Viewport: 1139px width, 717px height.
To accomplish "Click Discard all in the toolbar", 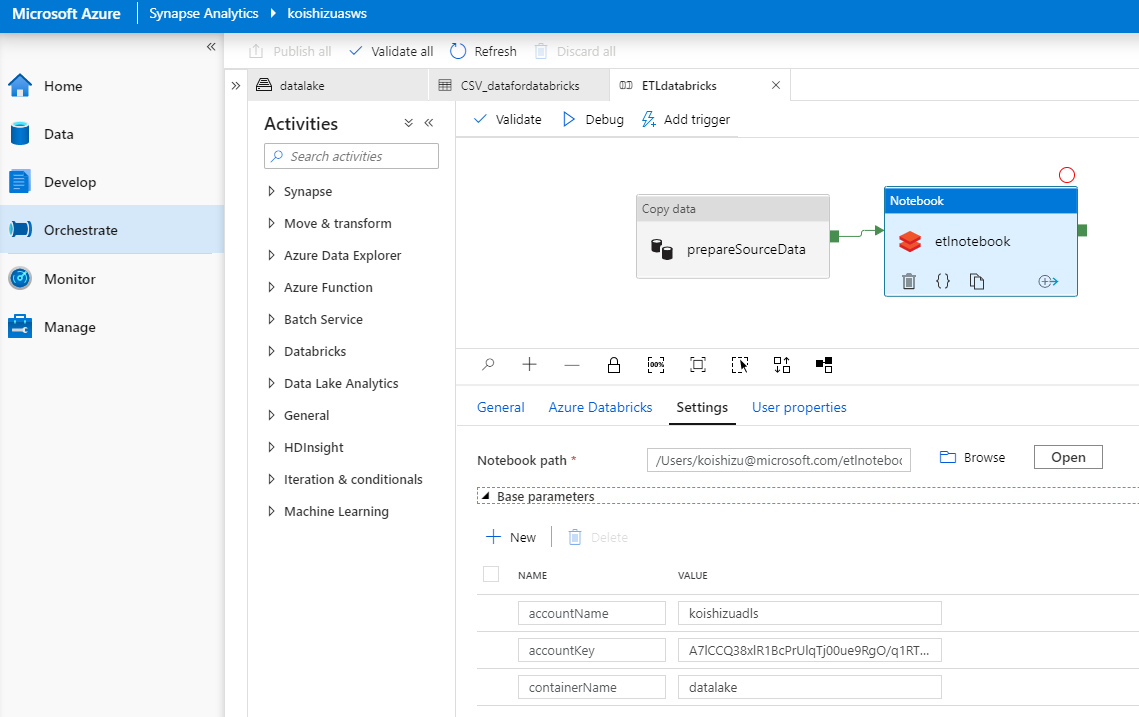I will (x=575, y=51).
